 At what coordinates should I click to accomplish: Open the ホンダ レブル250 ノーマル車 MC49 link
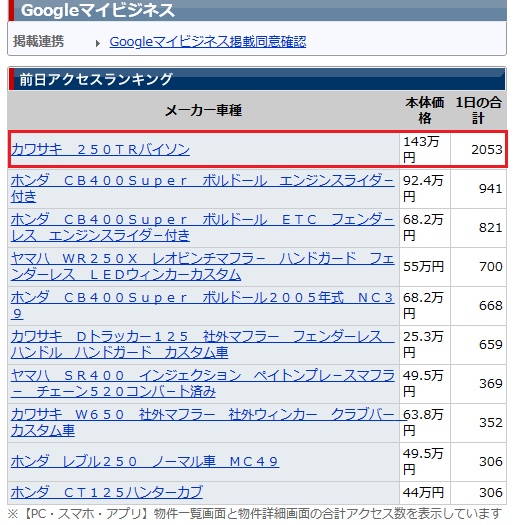(x=145, y=461)
